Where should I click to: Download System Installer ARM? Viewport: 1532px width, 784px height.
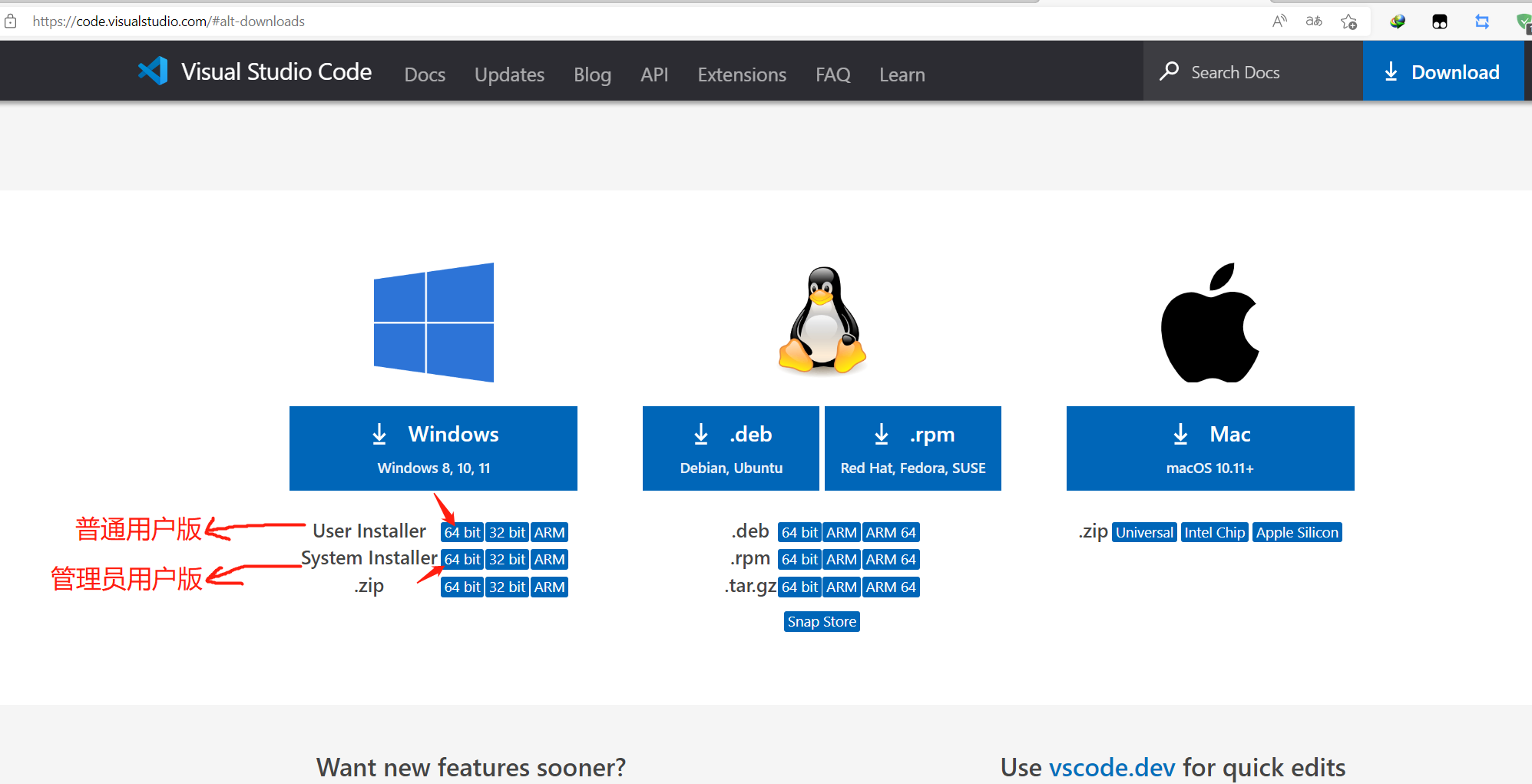549,559
